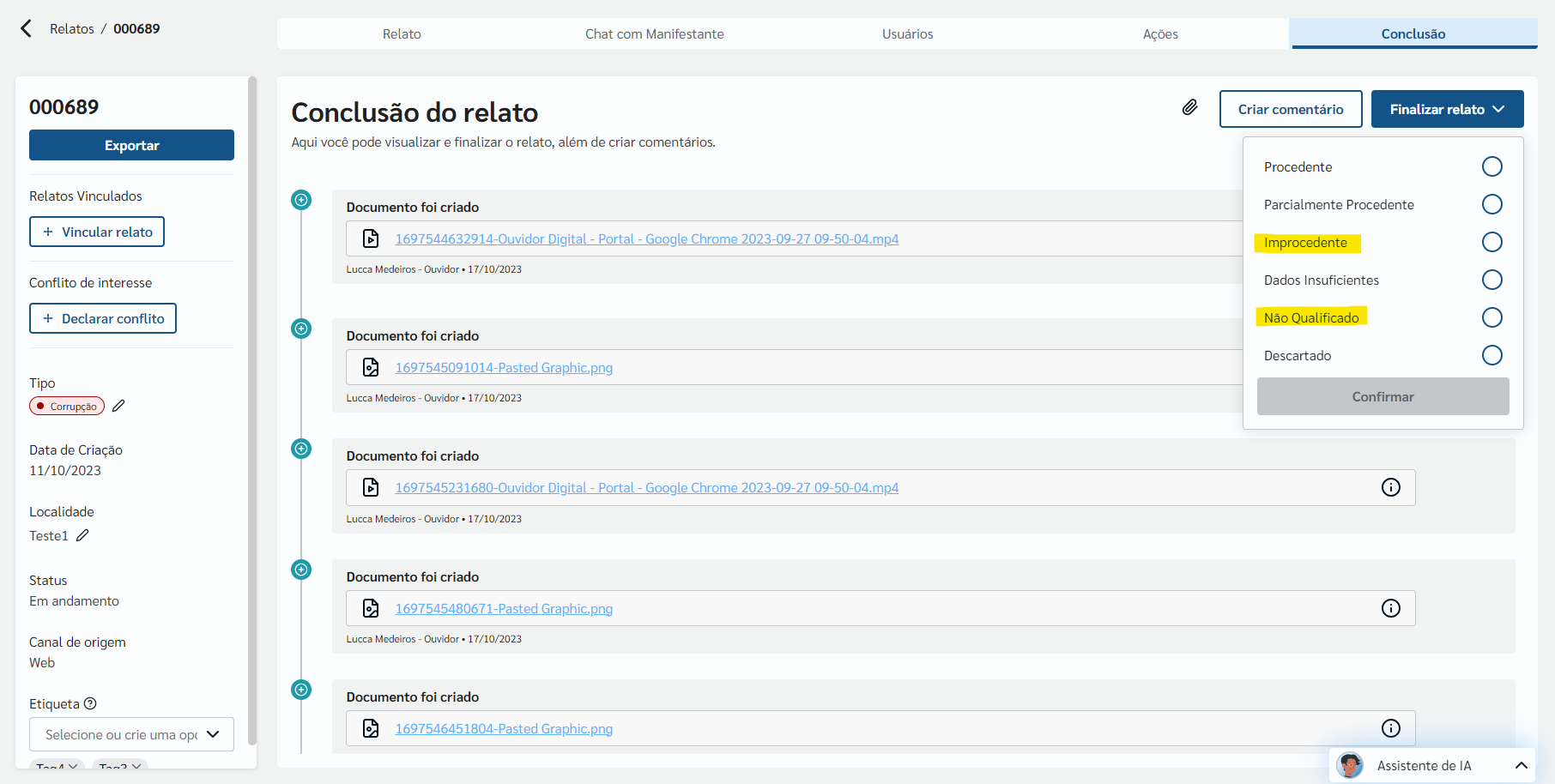Select the Descartado radio option

pyautogui.click(x=1492, y=355)
